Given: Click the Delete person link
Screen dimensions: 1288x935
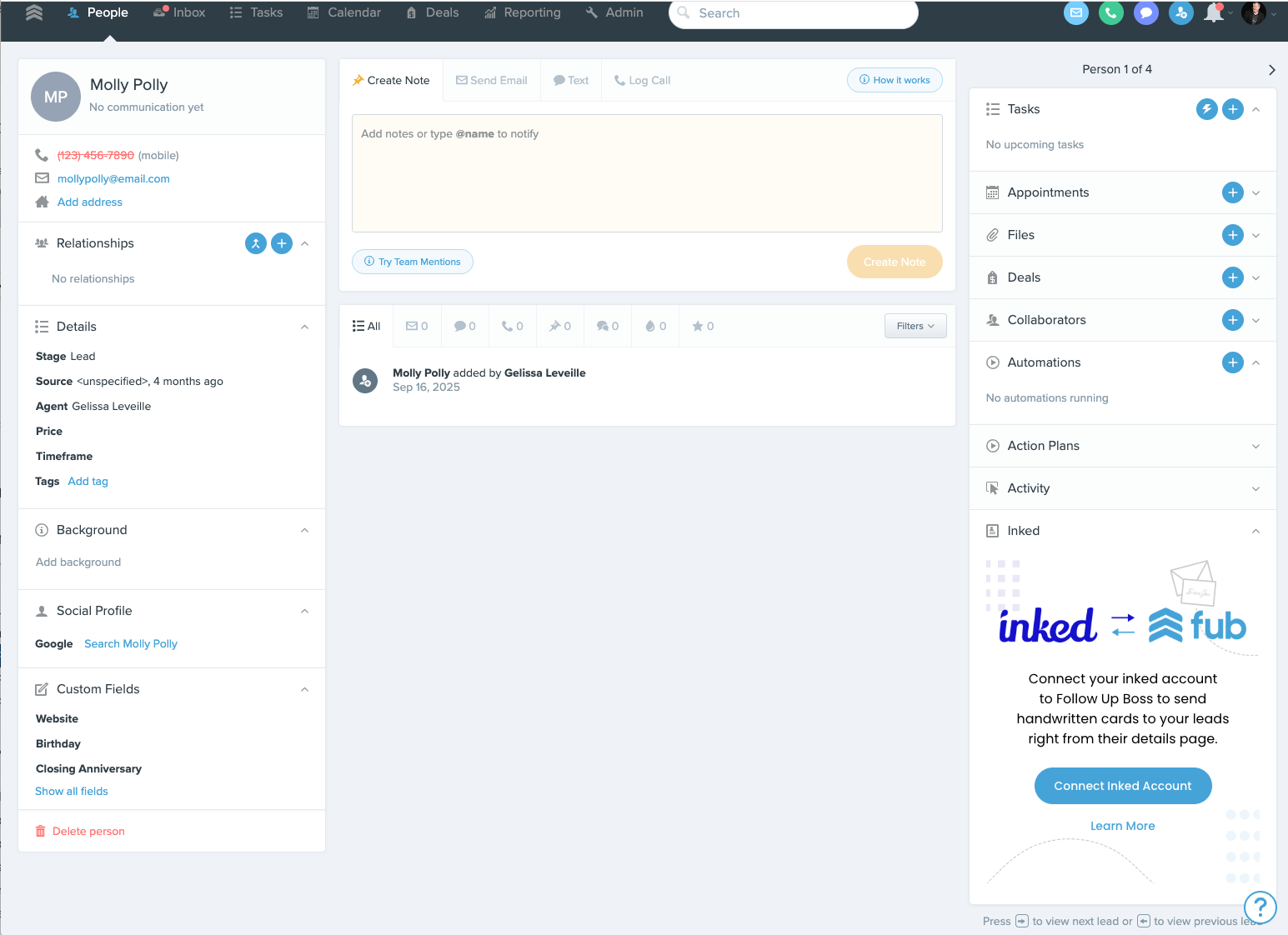Looking at the screenshot, I should 88,832.
